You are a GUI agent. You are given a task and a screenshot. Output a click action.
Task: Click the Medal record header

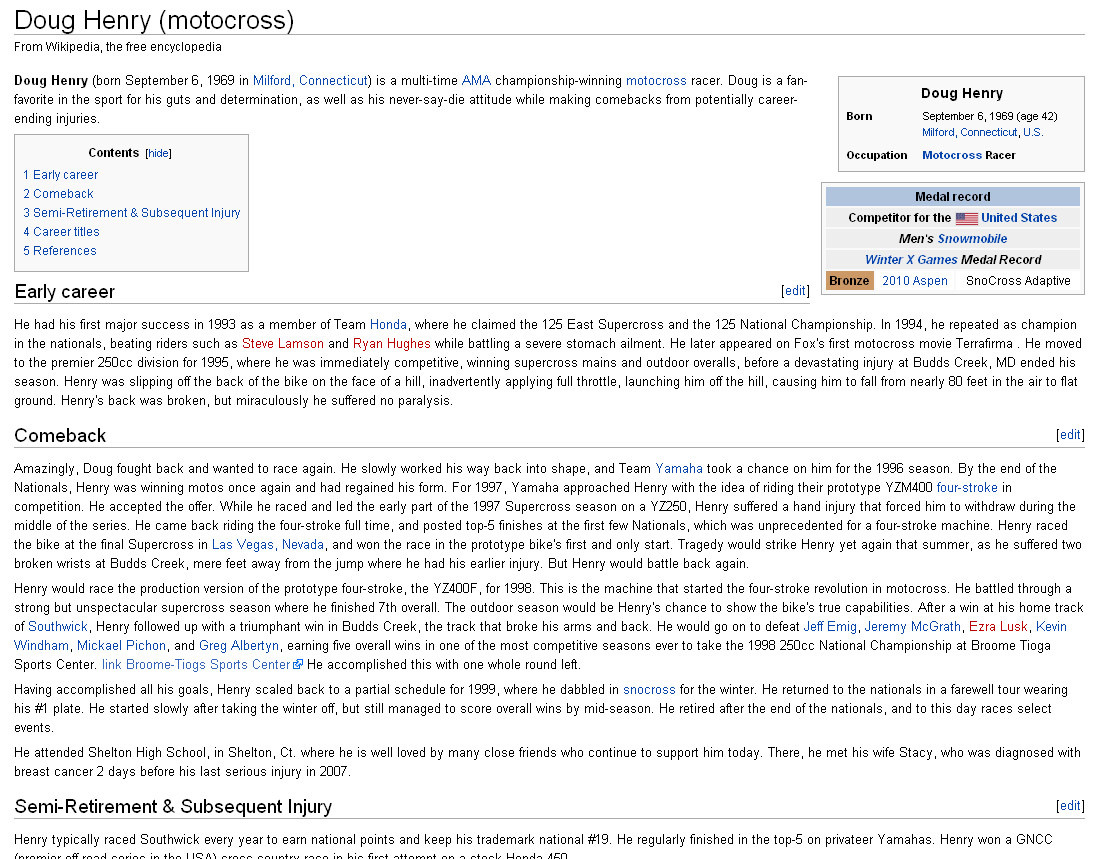click(953, 197)
